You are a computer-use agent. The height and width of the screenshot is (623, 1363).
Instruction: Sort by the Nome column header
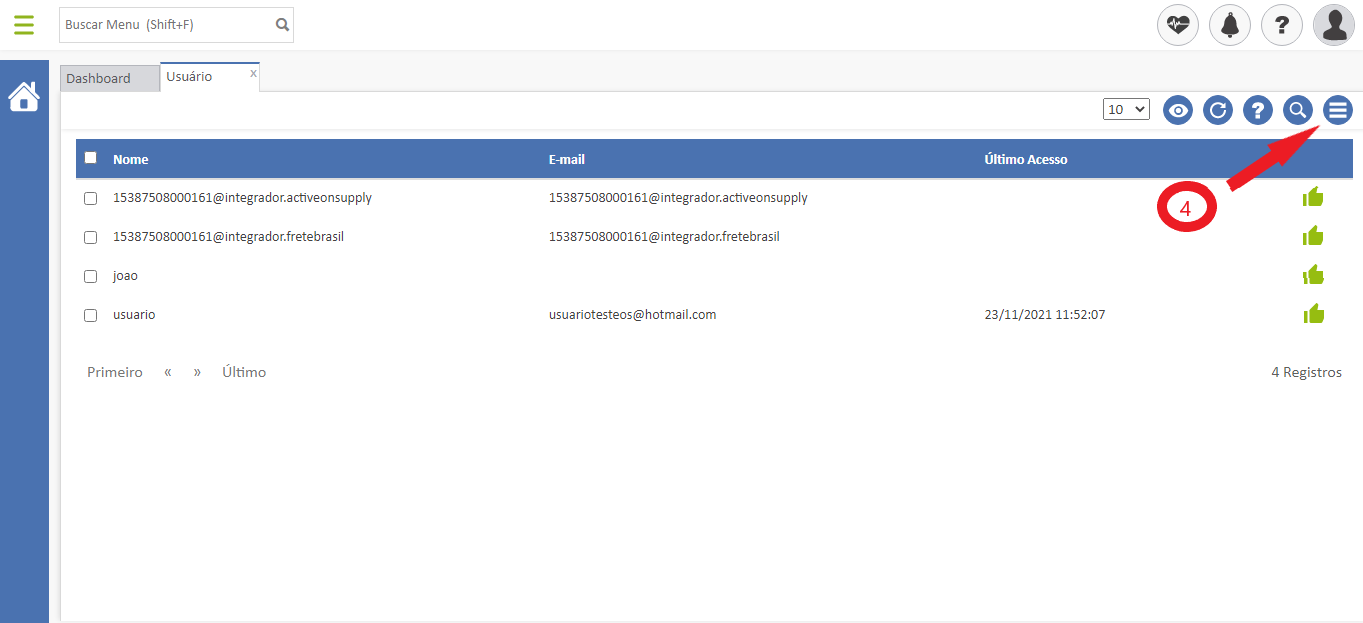coord(131,159)
